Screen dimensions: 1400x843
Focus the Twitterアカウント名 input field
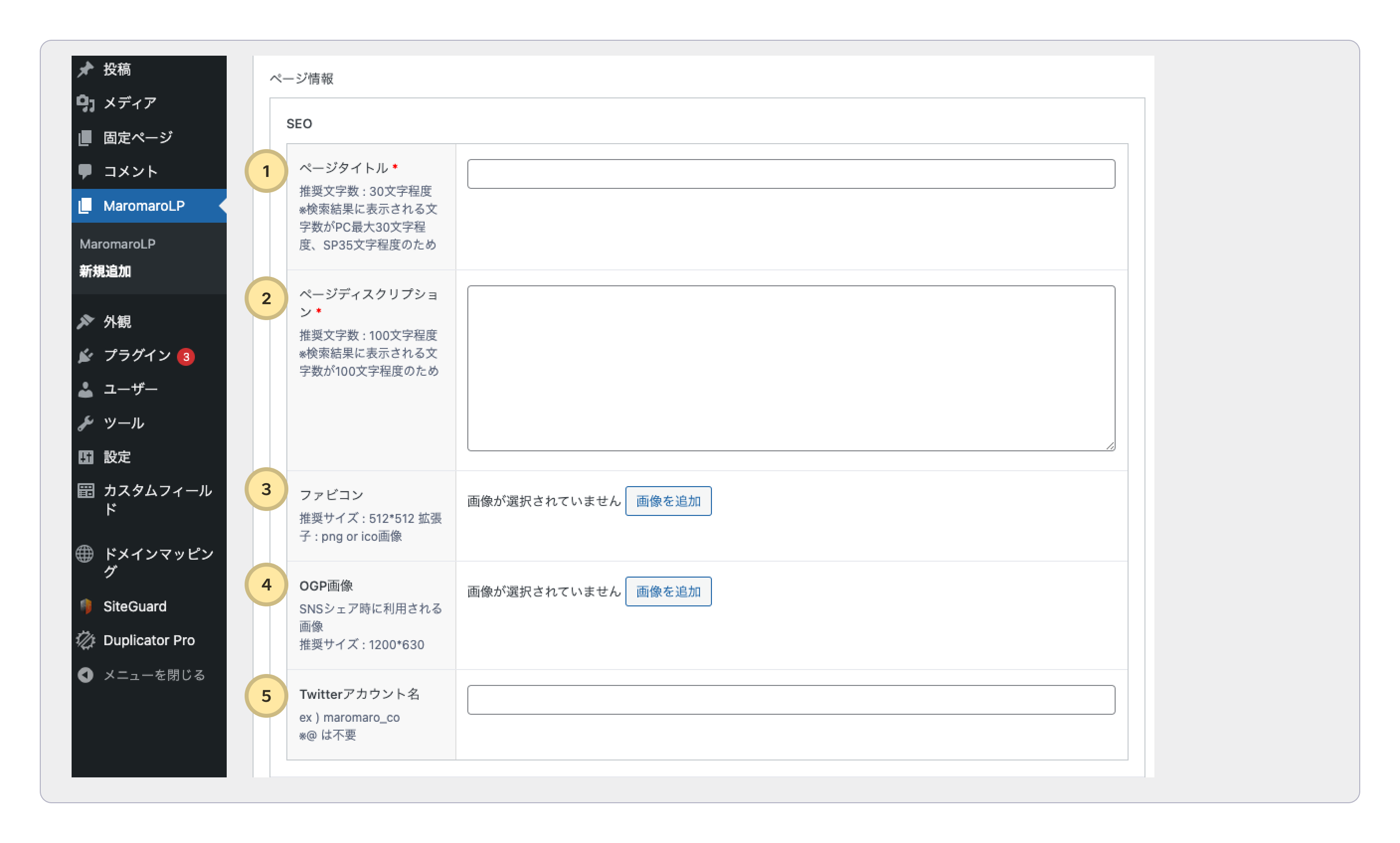coord(790,700)
